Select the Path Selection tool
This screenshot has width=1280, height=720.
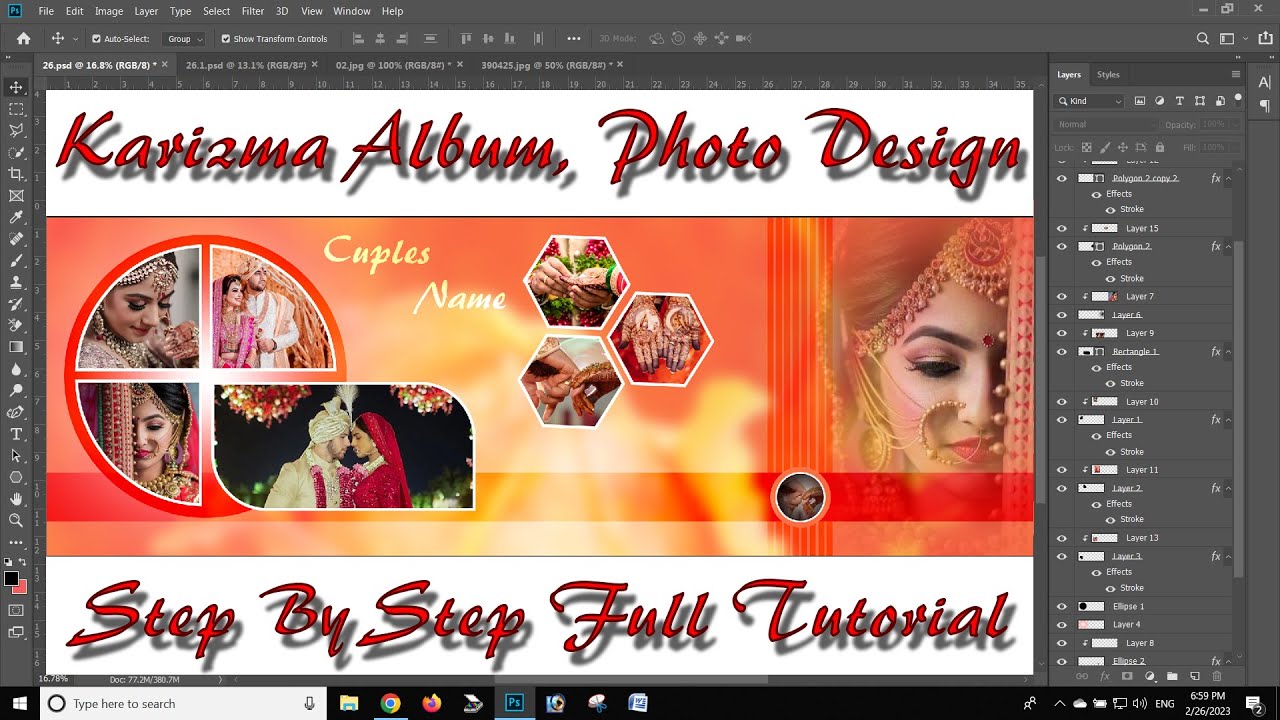pyautogui.click(x=16, y=455)
